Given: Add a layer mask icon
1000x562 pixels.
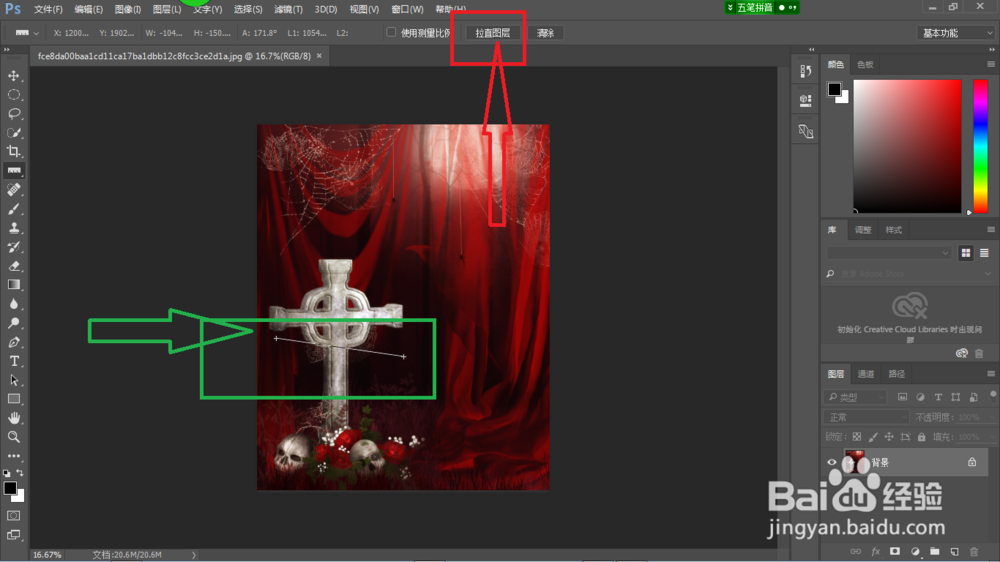Looking at the screenshot, I should coord(895,551).
